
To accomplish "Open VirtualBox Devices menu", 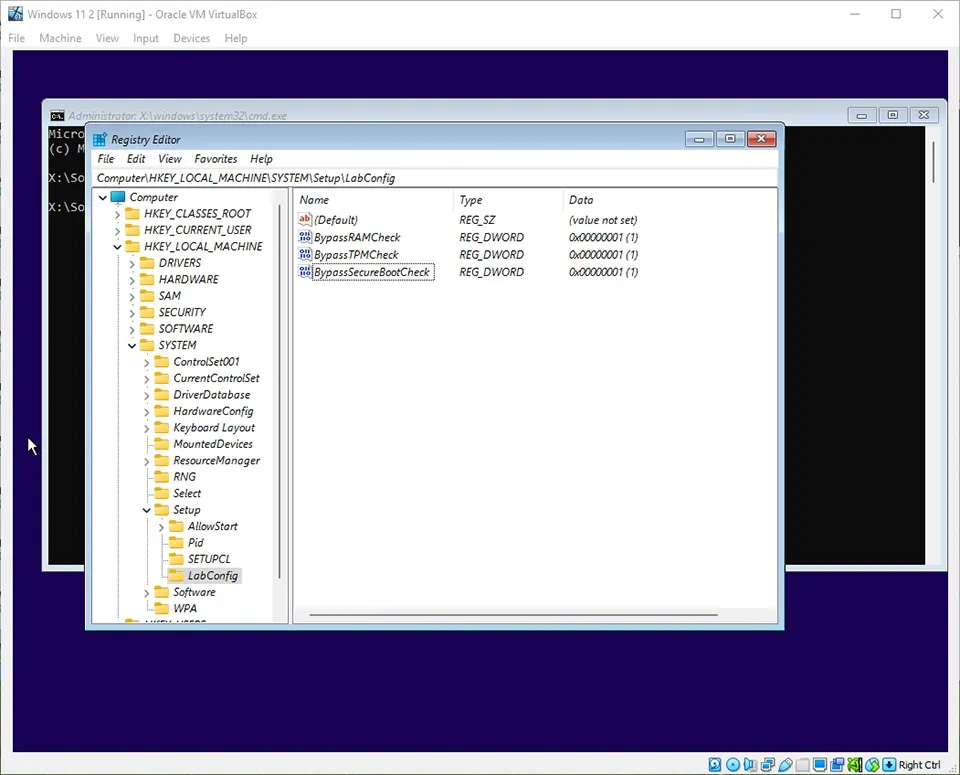I will point(192,38).
